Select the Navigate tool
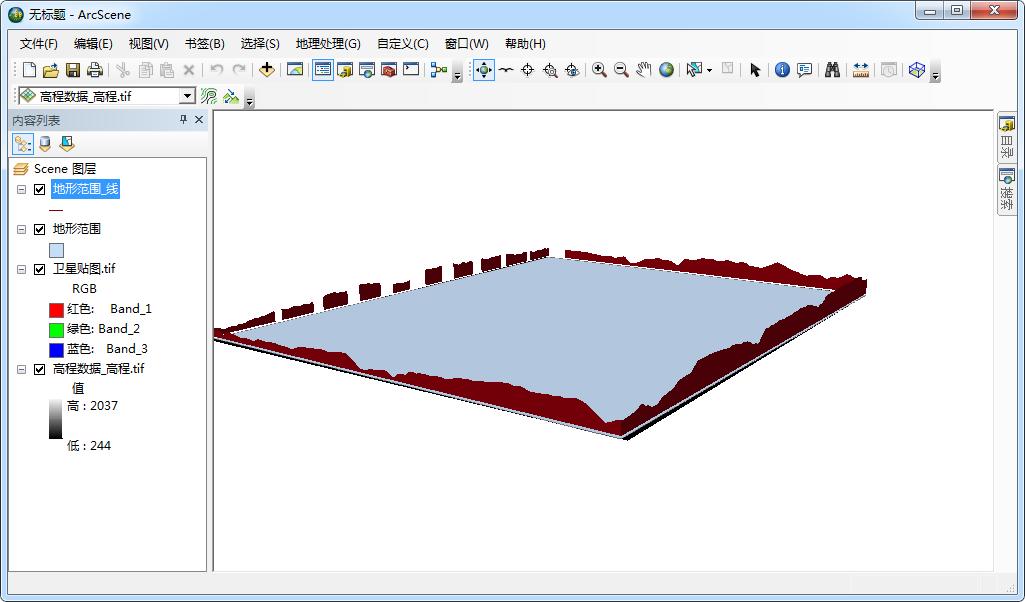The width and height of the screenshot is (1025, 602). (x=484, y=70)
